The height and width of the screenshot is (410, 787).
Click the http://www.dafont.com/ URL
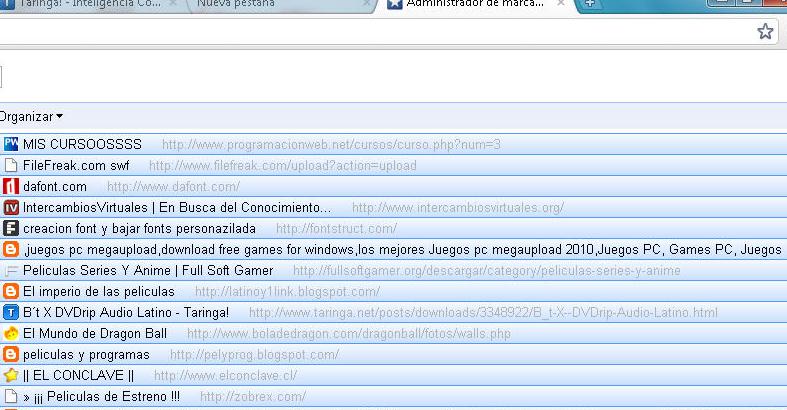click(173, 187)
